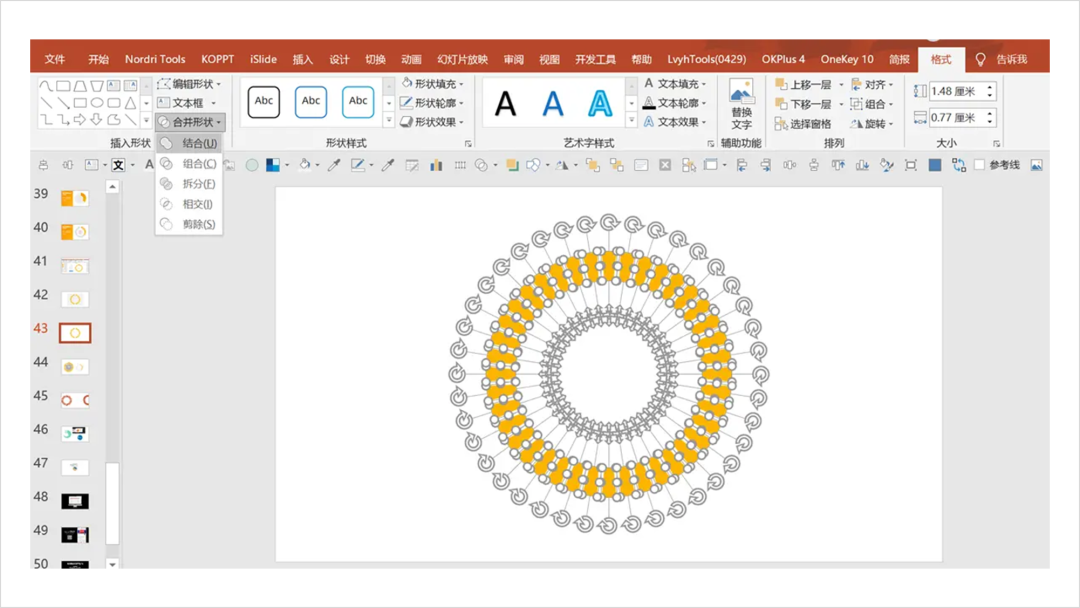Viewport: 1080px width, 608px height.
Task: Click the height field spinner arrows
Action: [x=990, y=91]
